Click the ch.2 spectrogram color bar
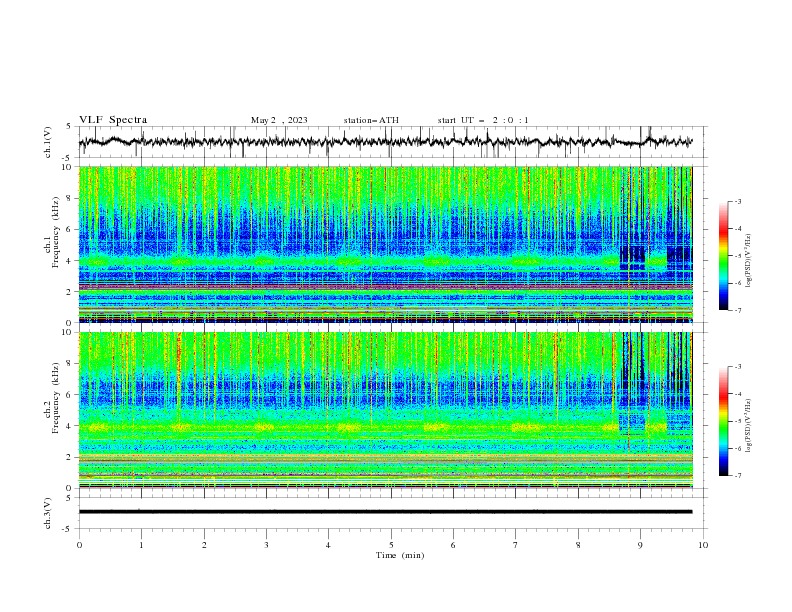Screen dimensions: 792x612 click(723, 421)
